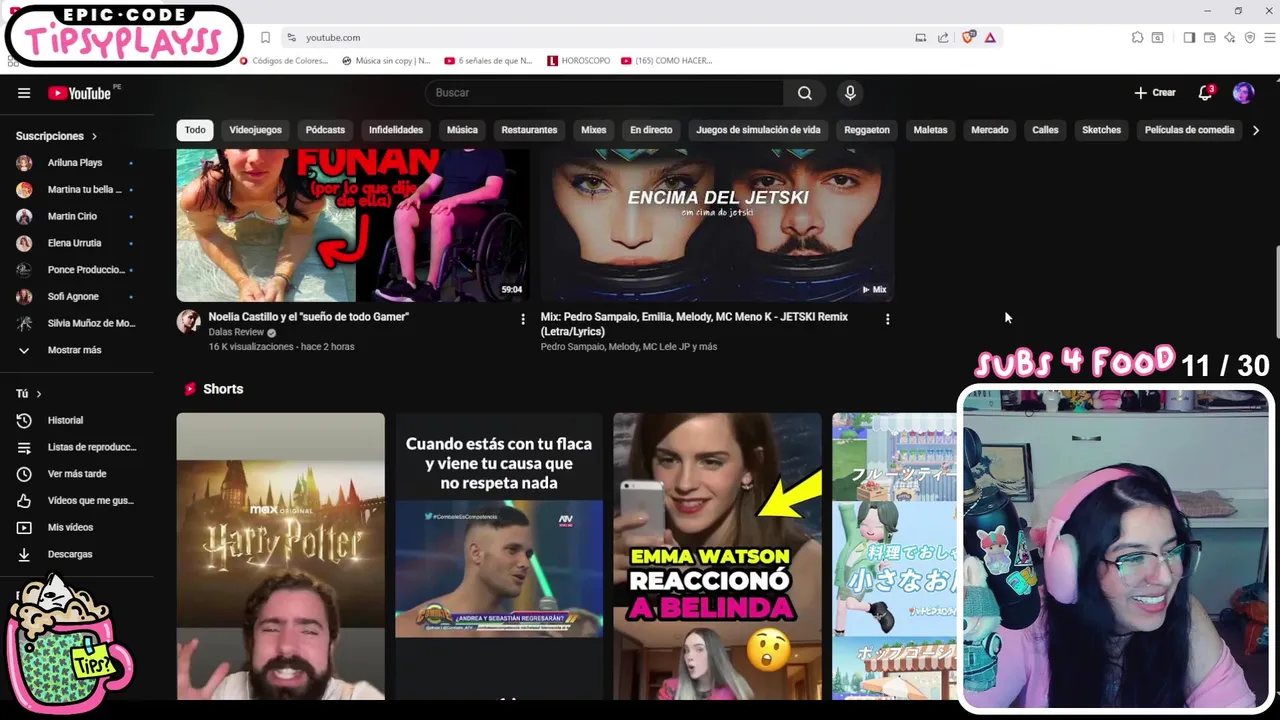Show more category chips with right arrow
Screen dimensions: 1280x720
coord(1256,130)
